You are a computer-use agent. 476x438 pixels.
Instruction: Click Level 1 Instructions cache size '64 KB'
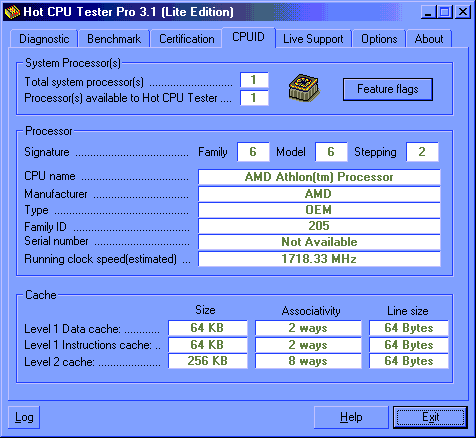pos(208,345)
